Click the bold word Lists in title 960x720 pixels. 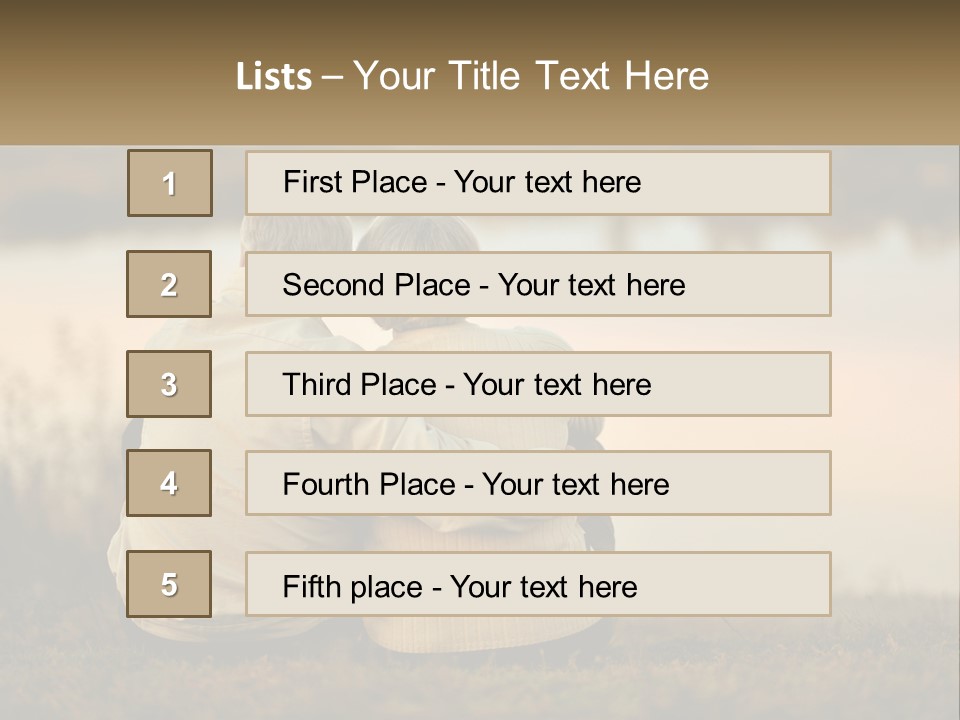[274, 77]
